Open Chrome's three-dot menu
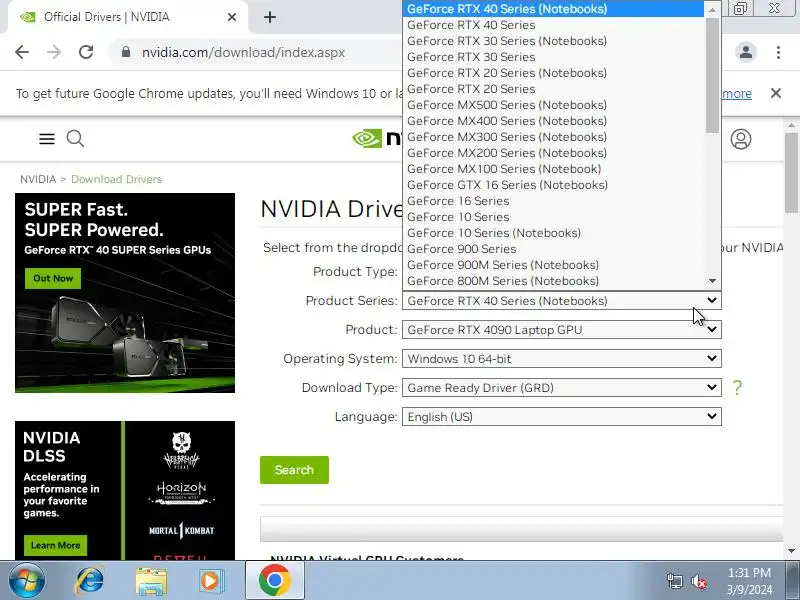This screenshot has width=800, height=600. point(778,52)
